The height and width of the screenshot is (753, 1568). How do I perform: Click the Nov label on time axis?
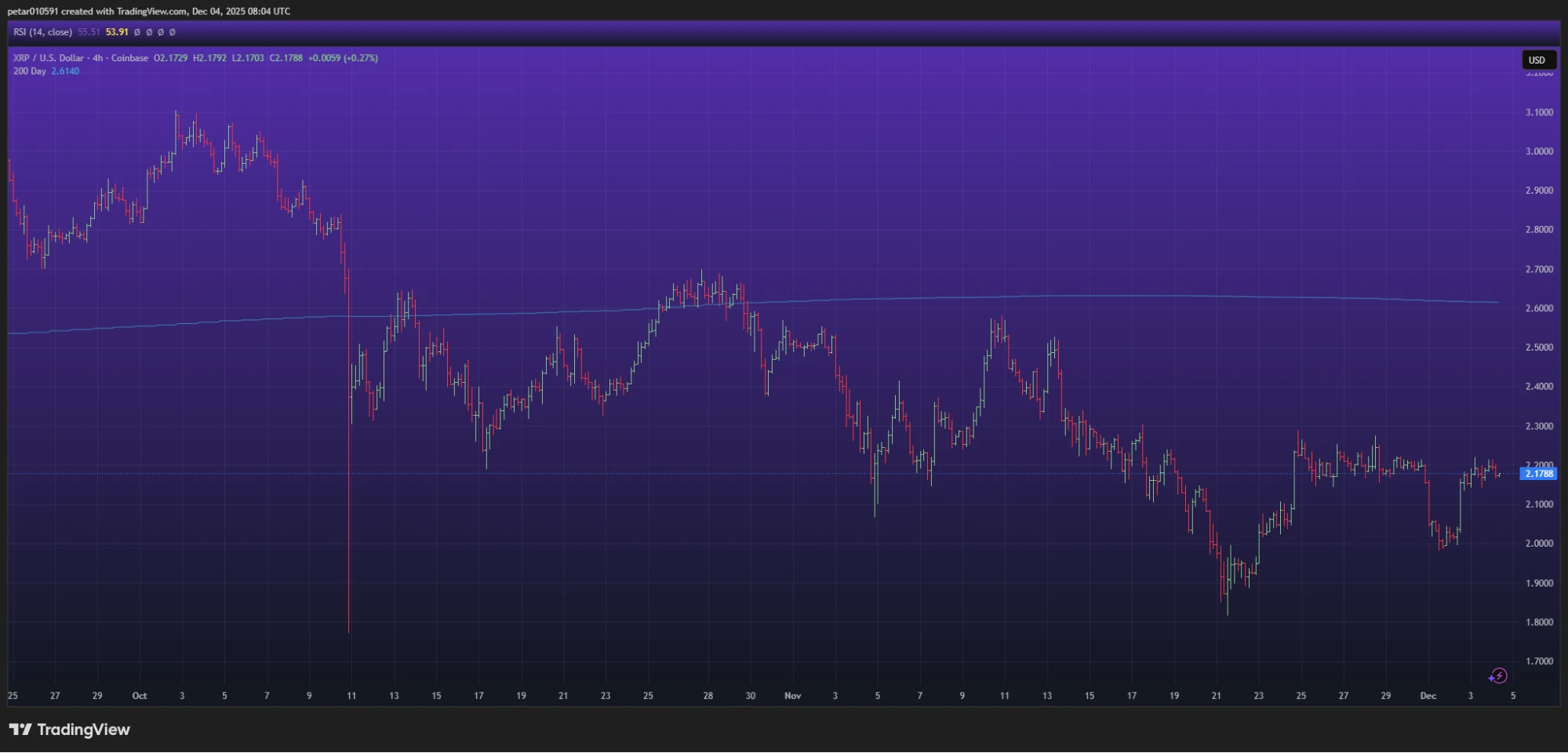[x=792, y=696]
